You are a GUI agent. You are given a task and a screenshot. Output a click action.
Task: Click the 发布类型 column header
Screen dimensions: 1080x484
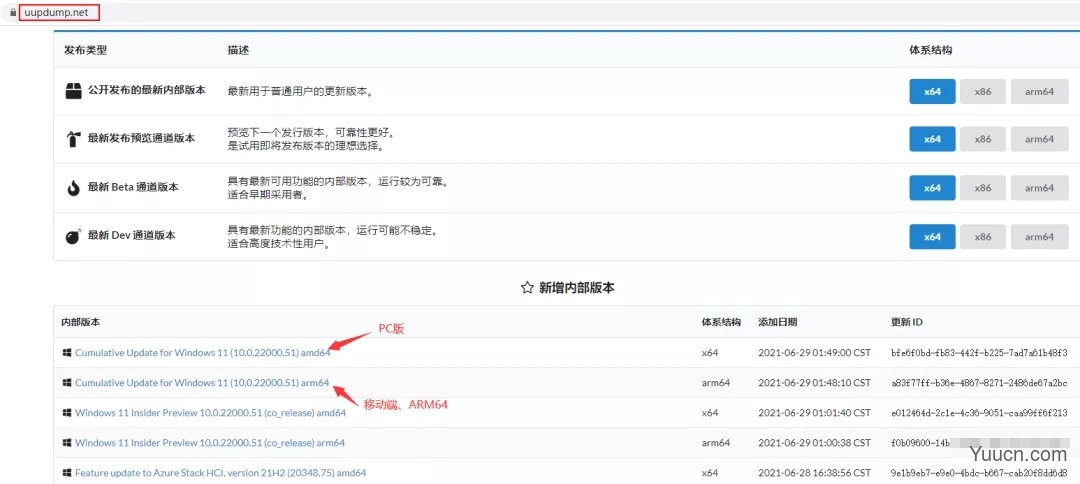point(85,50)
